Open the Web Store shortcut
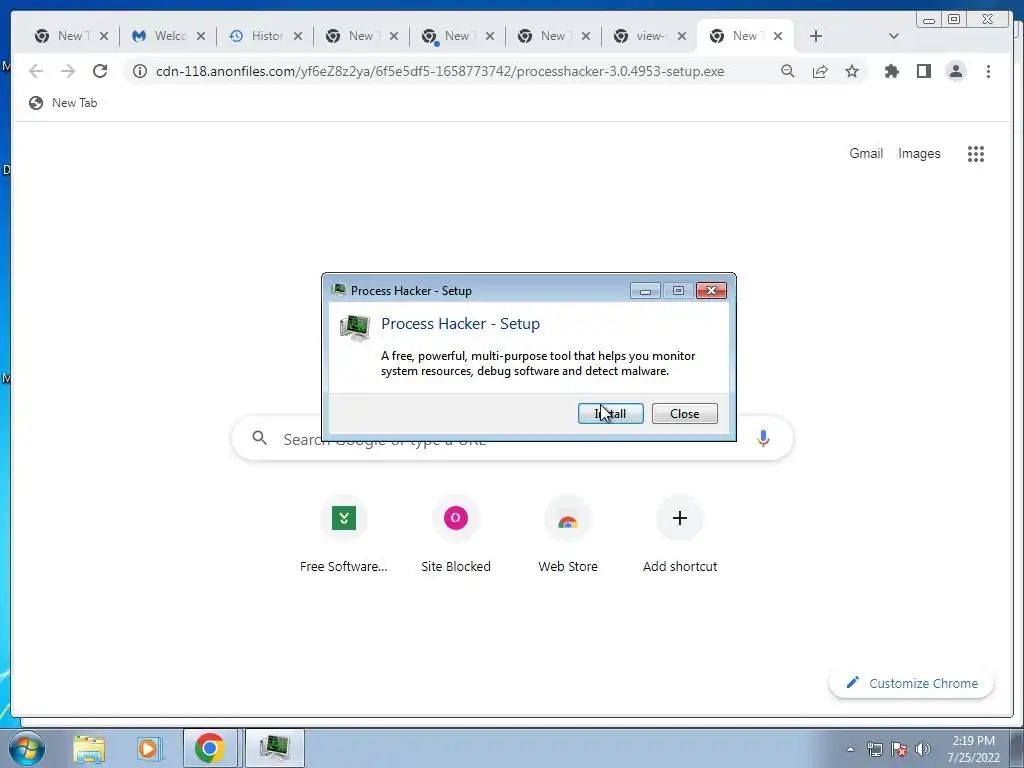 pyautogui.click(x=568, y=534)
